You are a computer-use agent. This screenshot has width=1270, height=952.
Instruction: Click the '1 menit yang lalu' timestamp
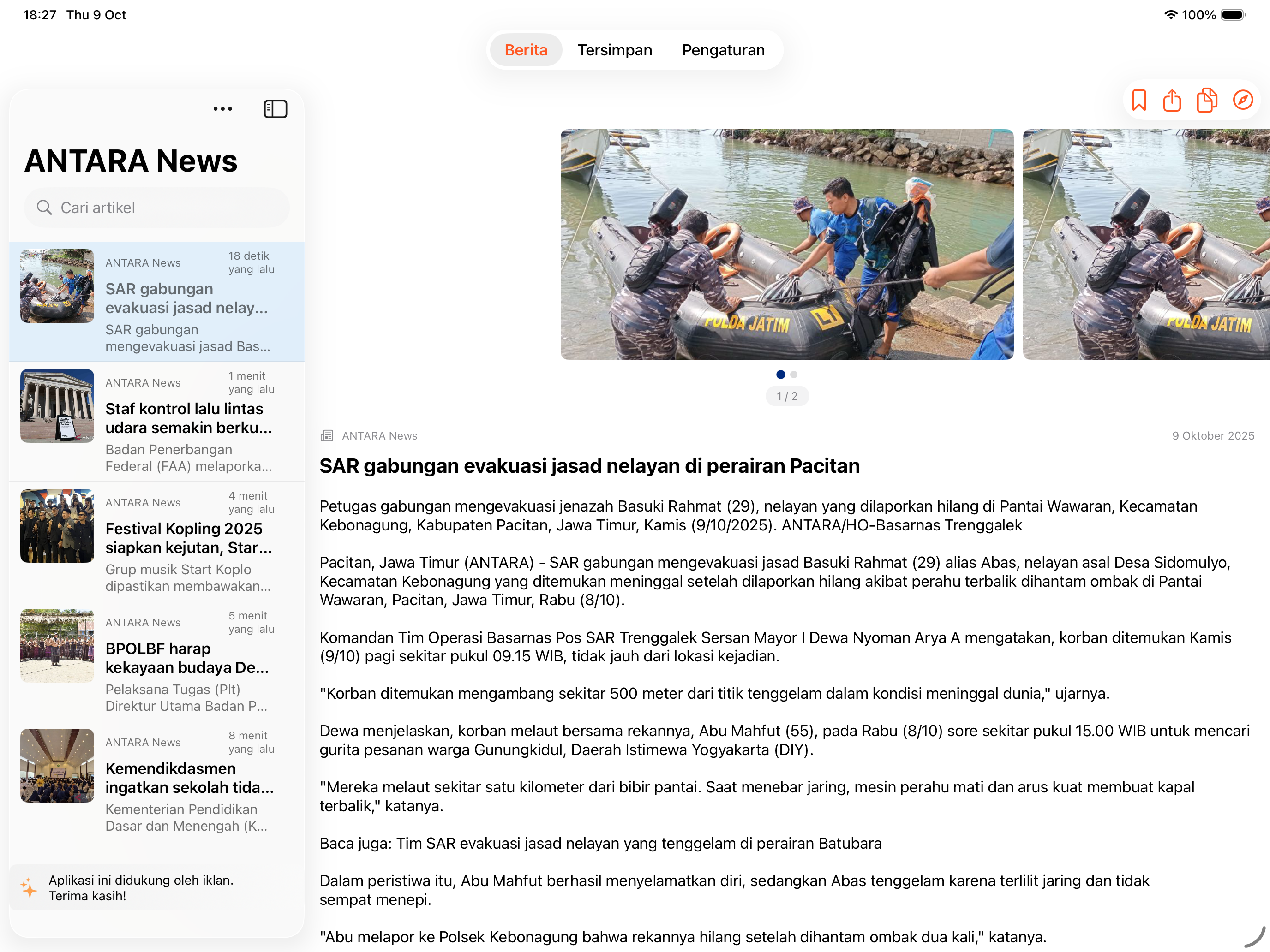pos(252,382)
